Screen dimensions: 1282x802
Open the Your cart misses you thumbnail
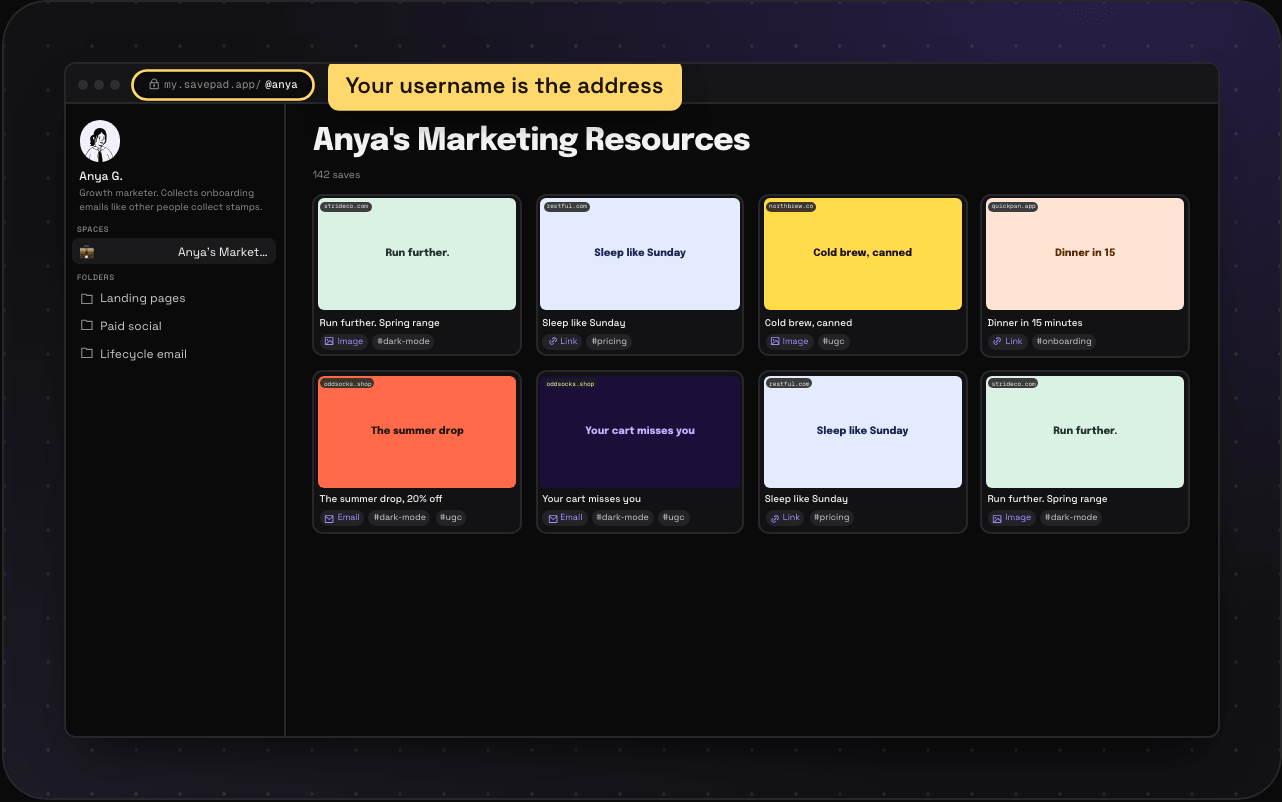pos(640,432)
